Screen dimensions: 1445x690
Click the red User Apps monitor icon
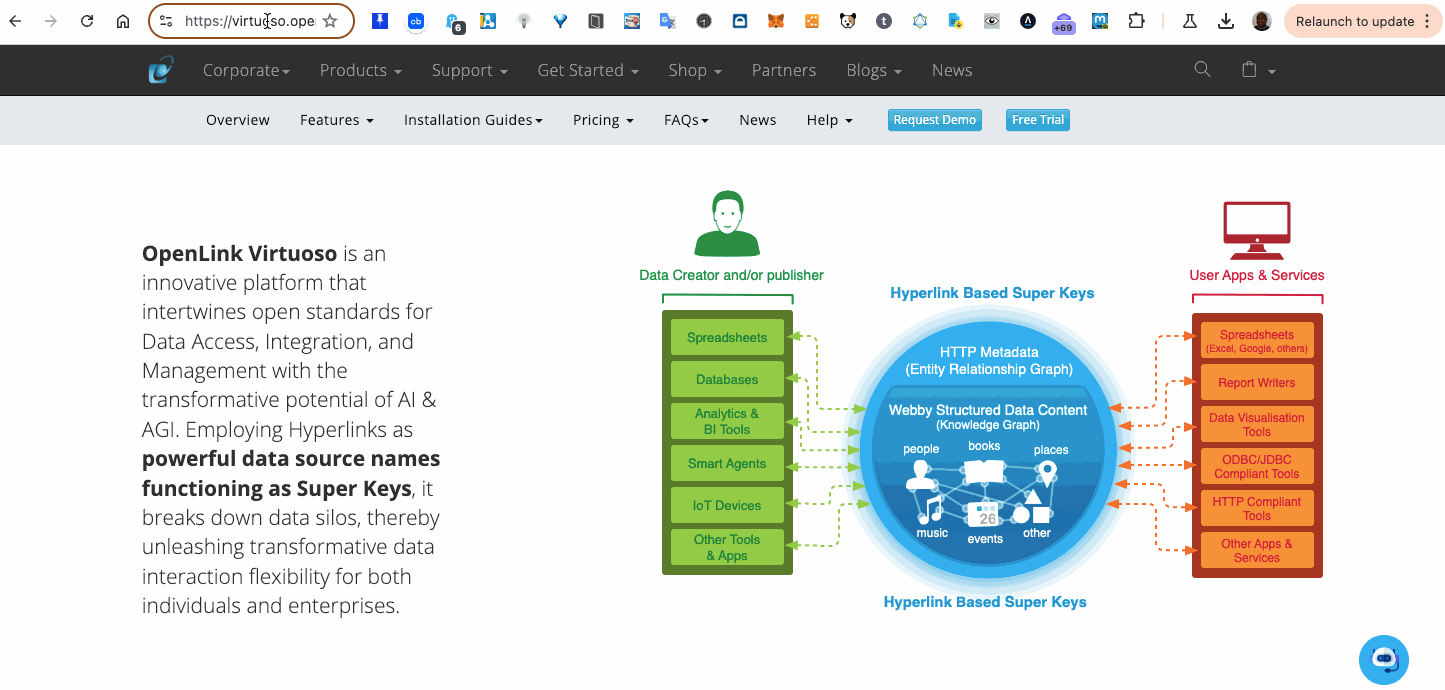coord(1257,230)
